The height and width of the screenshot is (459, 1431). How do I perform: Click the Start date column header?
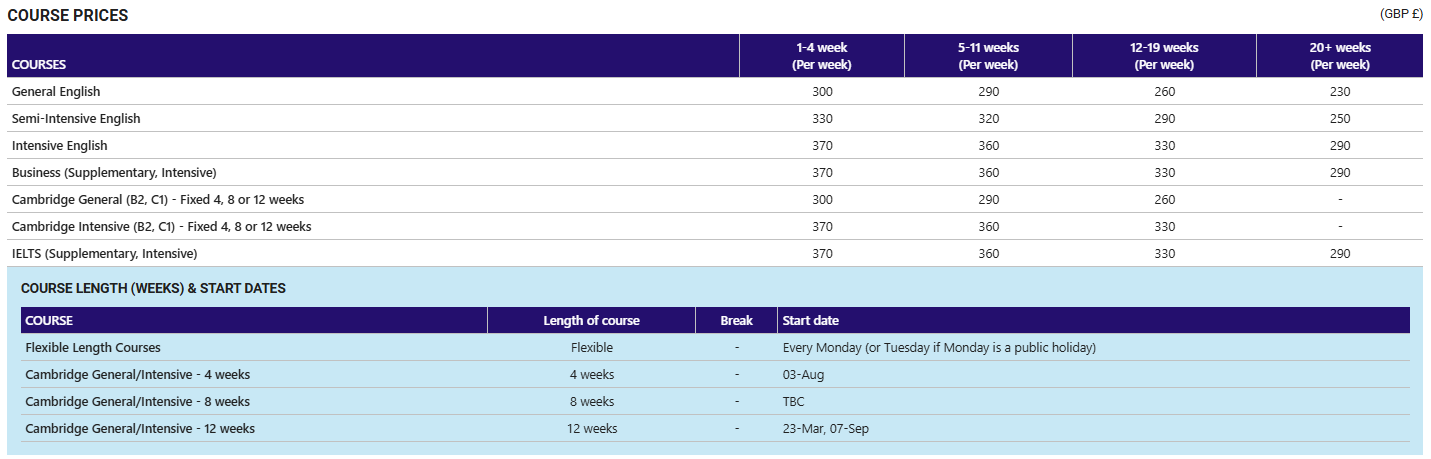pyautogui.click(x=811, y=321)
